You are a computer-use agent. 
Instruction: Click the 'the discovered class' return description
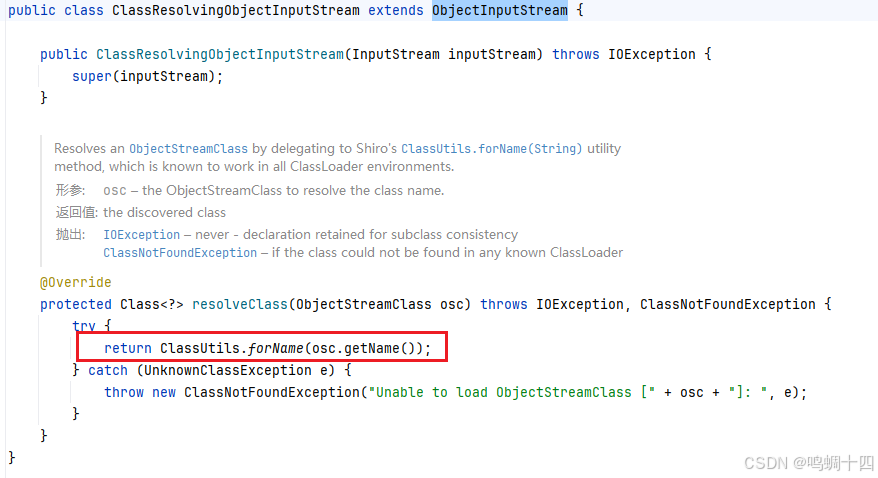[164, 213]
